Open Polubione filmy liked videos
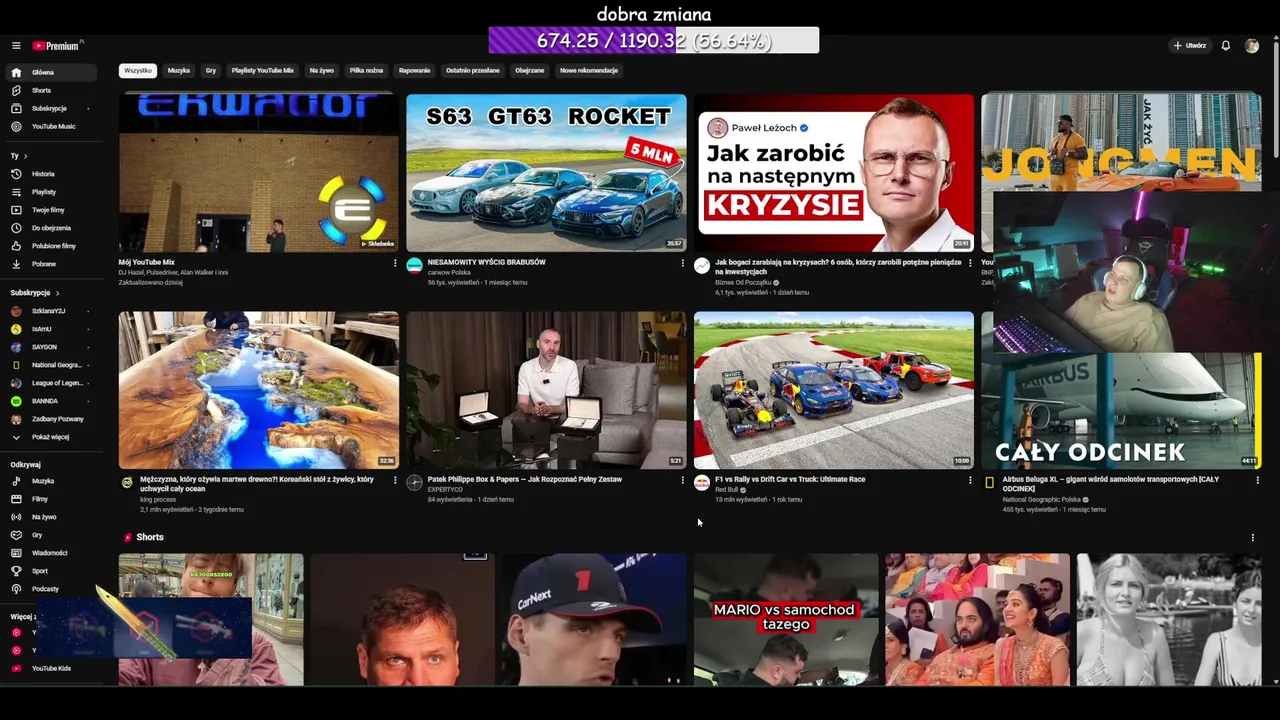The image size is (1280, 720). 49,246
